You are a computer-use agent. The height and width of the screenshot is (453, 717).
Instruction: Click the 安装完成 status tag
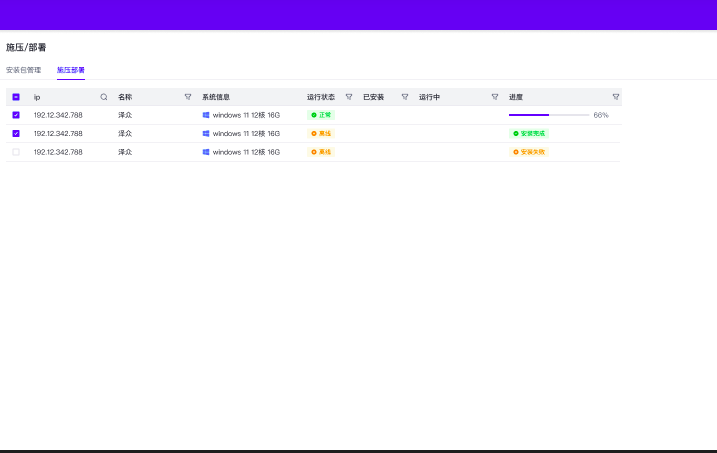click(529, 133)
